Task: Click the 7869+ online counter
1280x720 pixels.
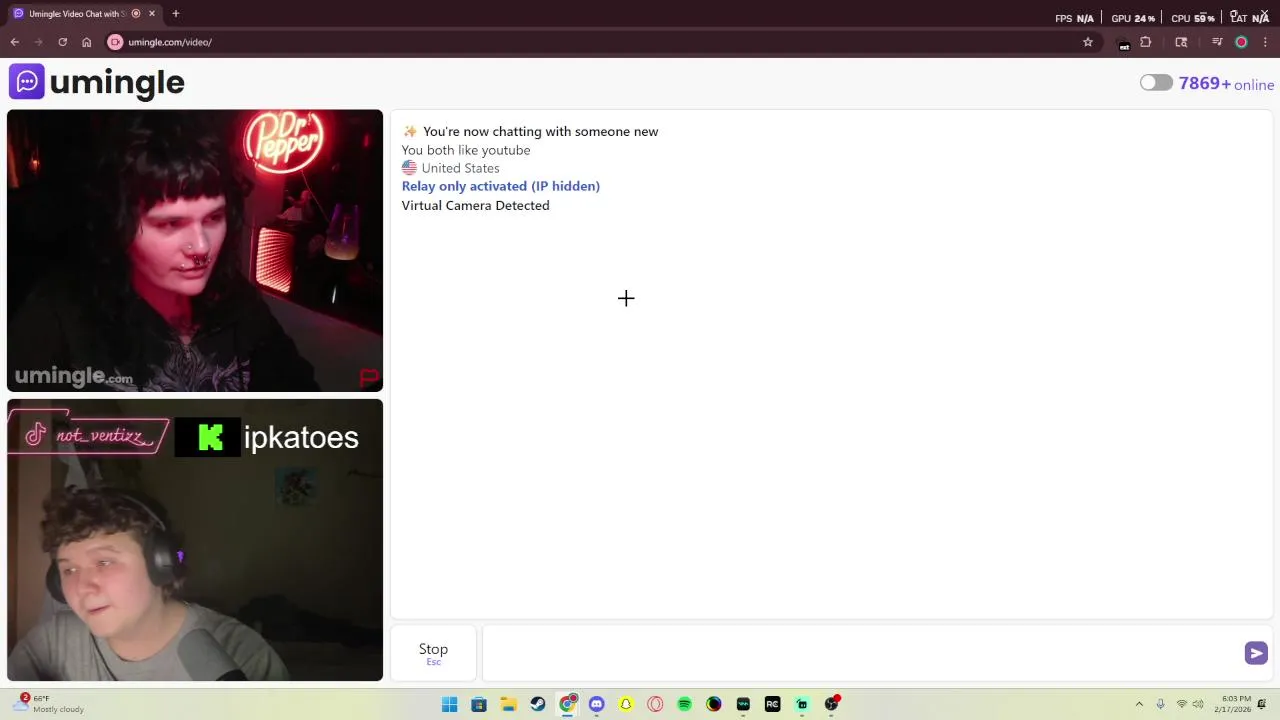Action: pyautogui.click(x=1226, y=84)
